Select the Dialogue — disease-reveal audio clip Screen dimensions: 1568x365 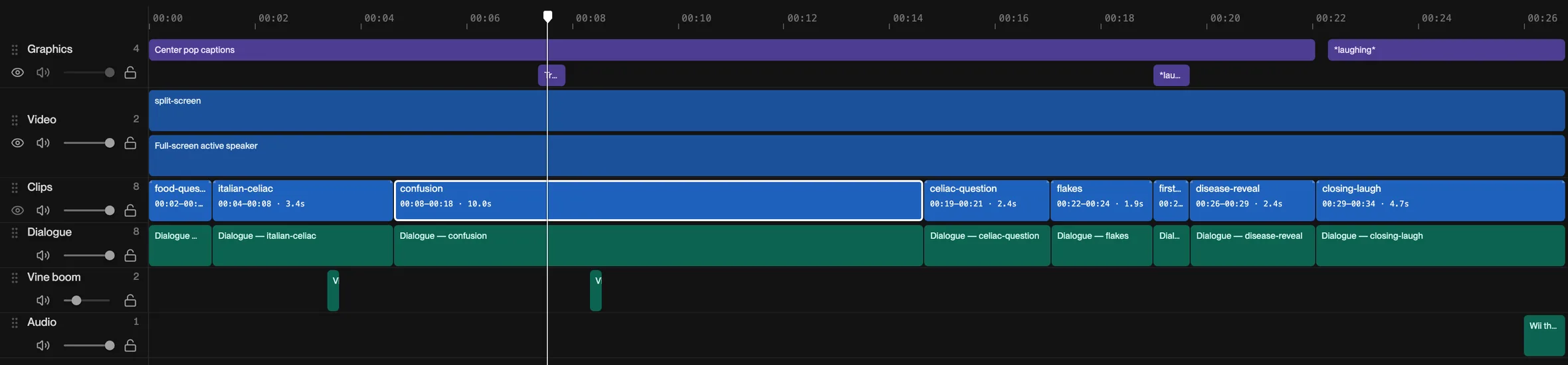[1252, 246]
